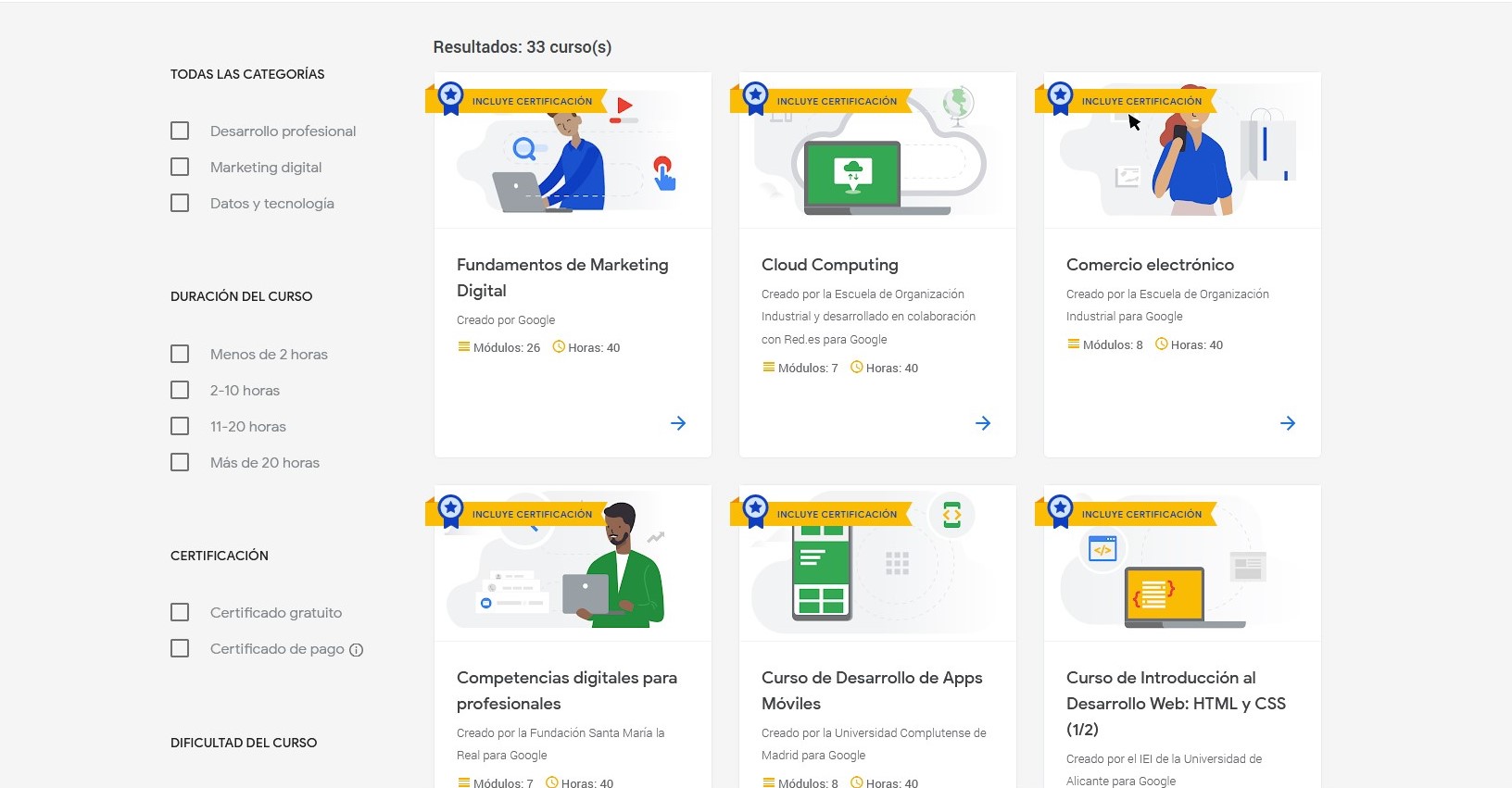Click the clock icon on Cloud Computing card

[x=857, y=368]
